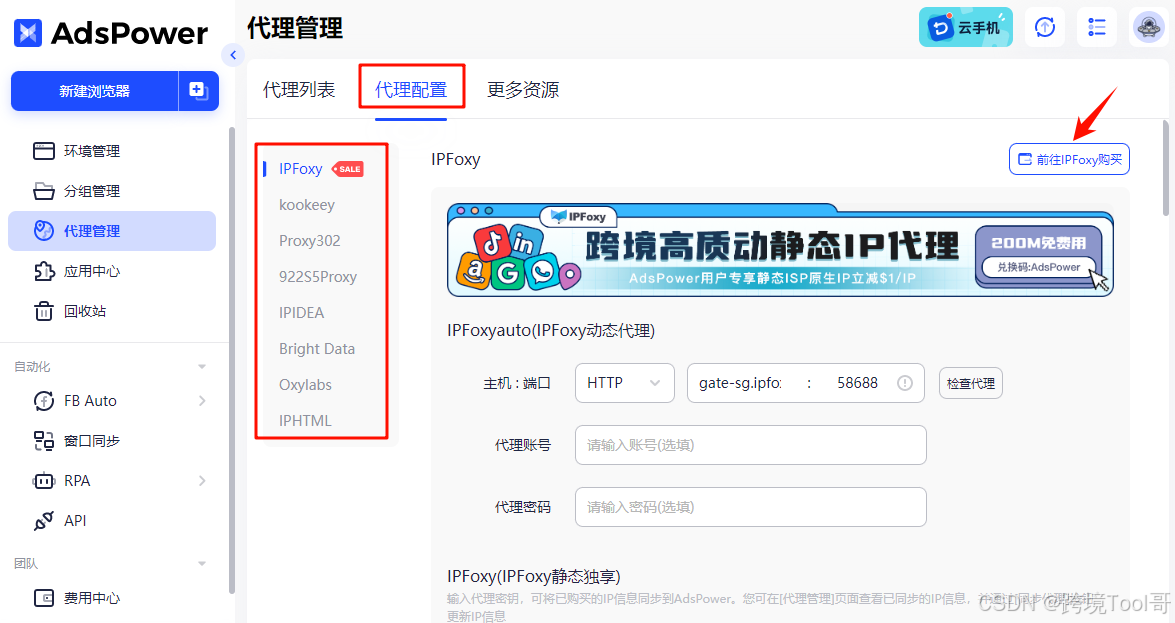
Task: Select kookeey in the provider list
Action: [x=306, y=205]
